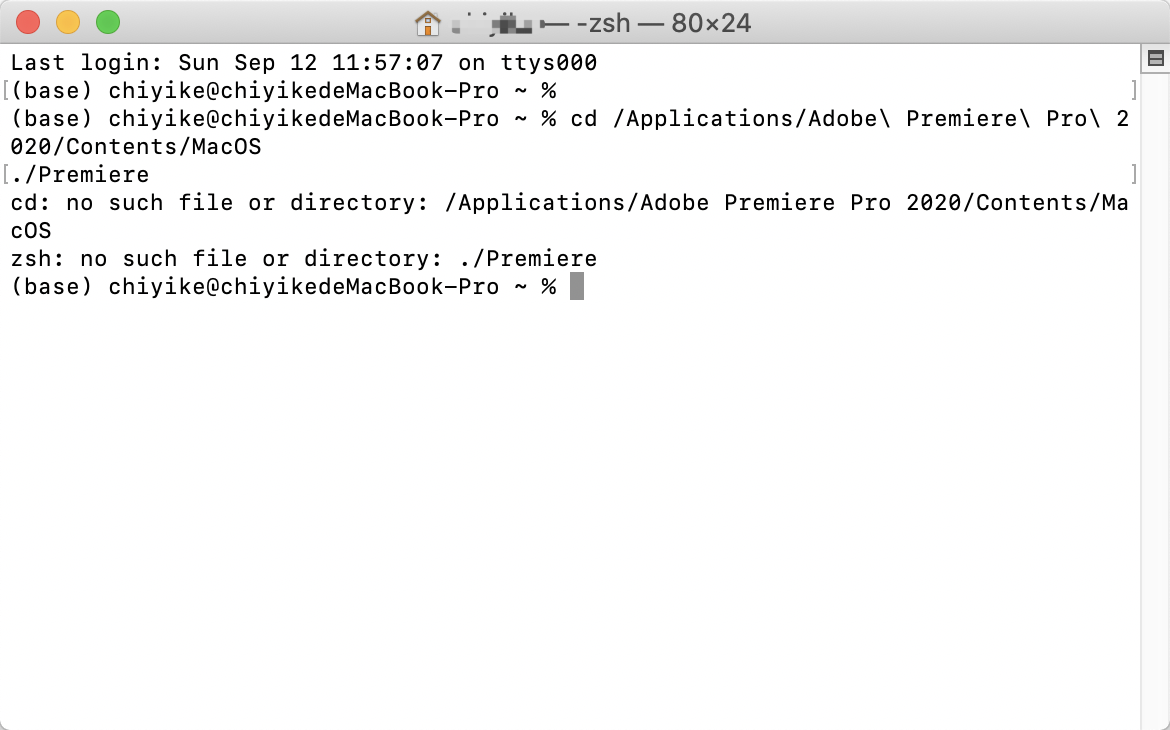Click the split pane icon at top right
The image size is (1170, 730).
1155,59
